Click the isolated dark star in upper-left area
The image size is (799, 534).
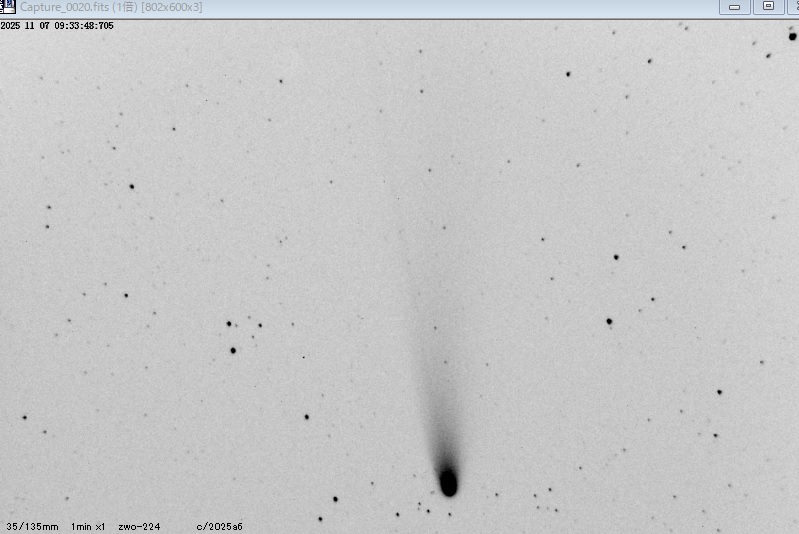point(131,186)
